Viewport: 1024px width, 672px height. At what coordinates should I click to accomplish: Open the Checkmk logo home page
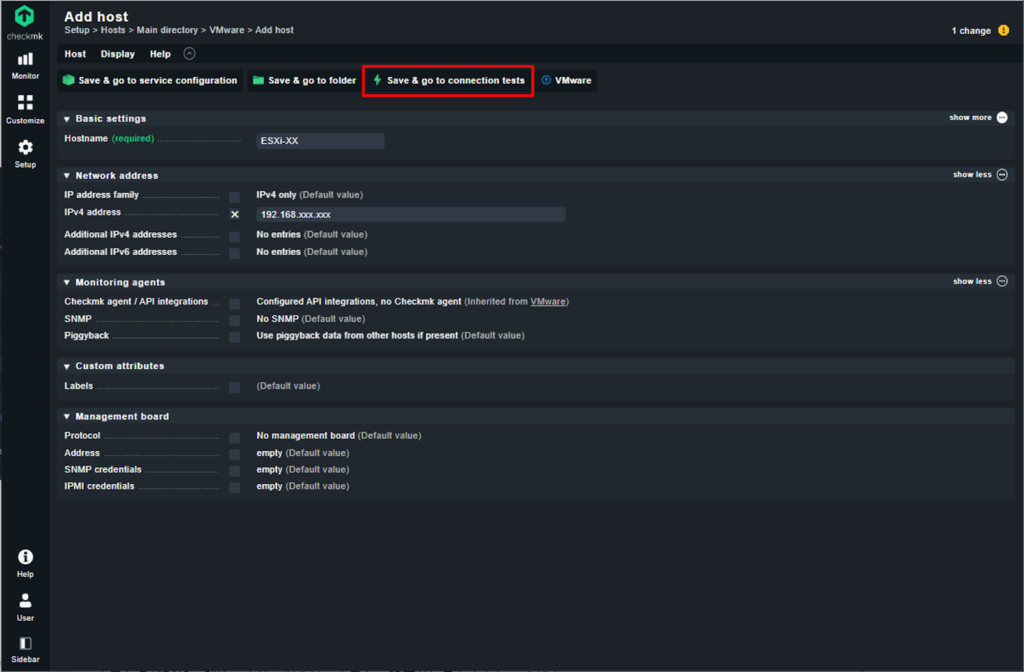pyautogui.click(x=25, y=23)
